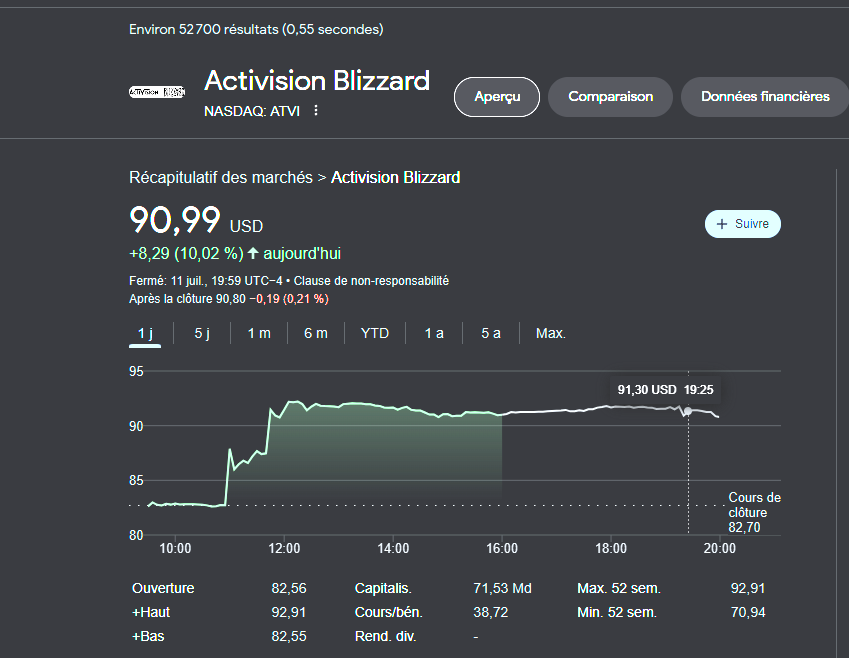849x658 pixels.
Task: Select the 1 j time range
Action: (145, 334)
